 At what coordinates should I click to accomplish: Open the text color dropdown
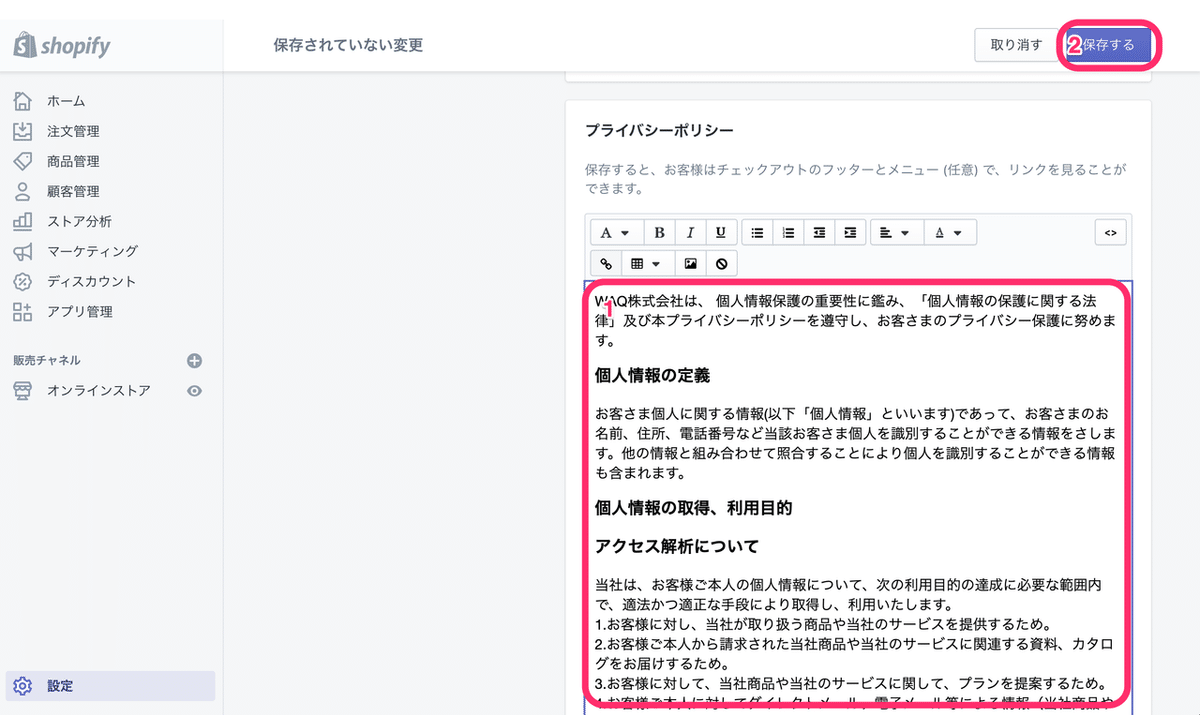[x=950, y=232]
